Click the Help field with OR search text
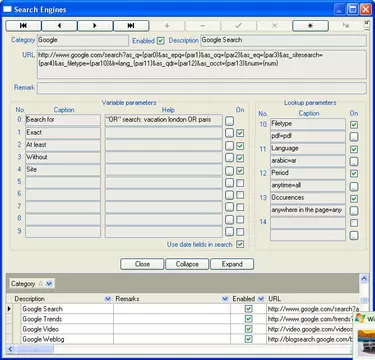The height and width of the screenshot is (360, 375). pos(164,120)
